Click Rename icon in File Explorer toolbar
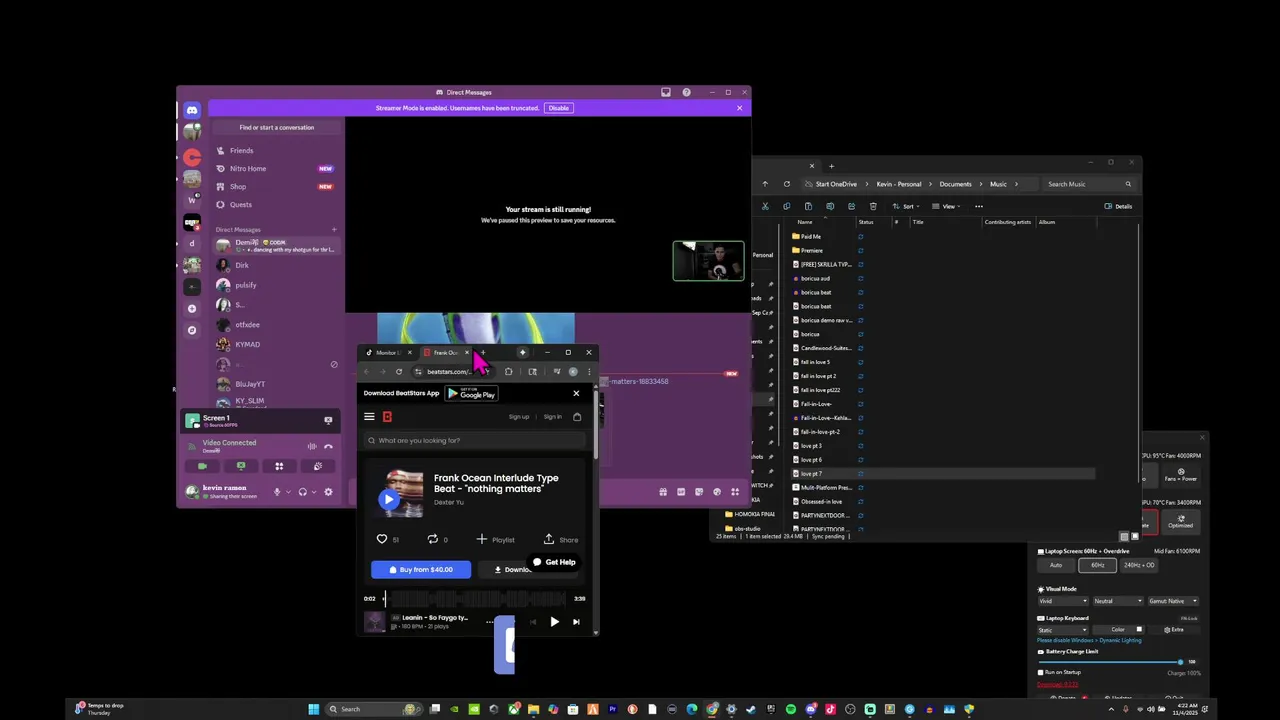This screenshot has width=1280, height=720. (x=830, y=206)
